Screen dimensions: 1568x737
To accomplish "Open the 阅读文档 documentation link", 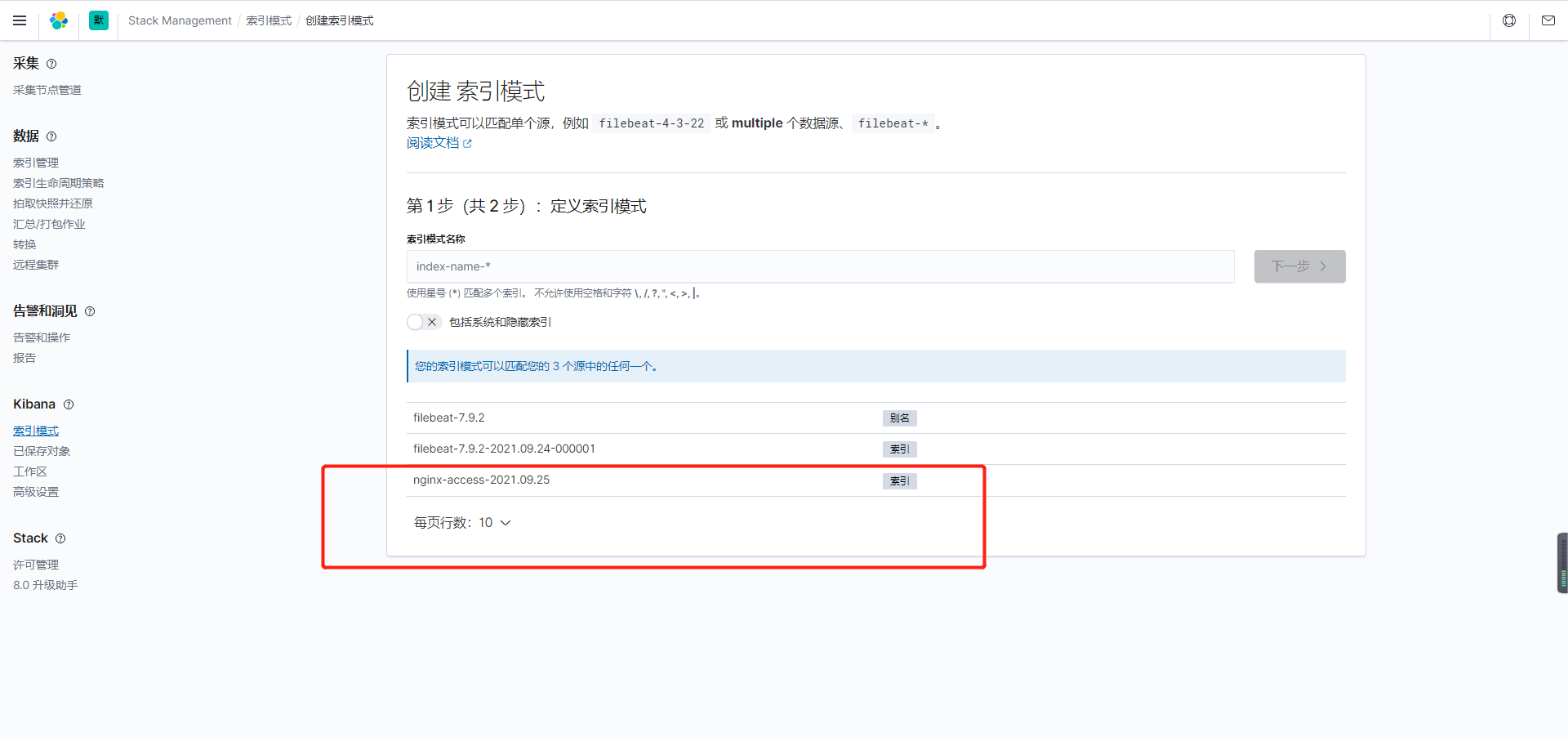I will [x=431, y=142].
